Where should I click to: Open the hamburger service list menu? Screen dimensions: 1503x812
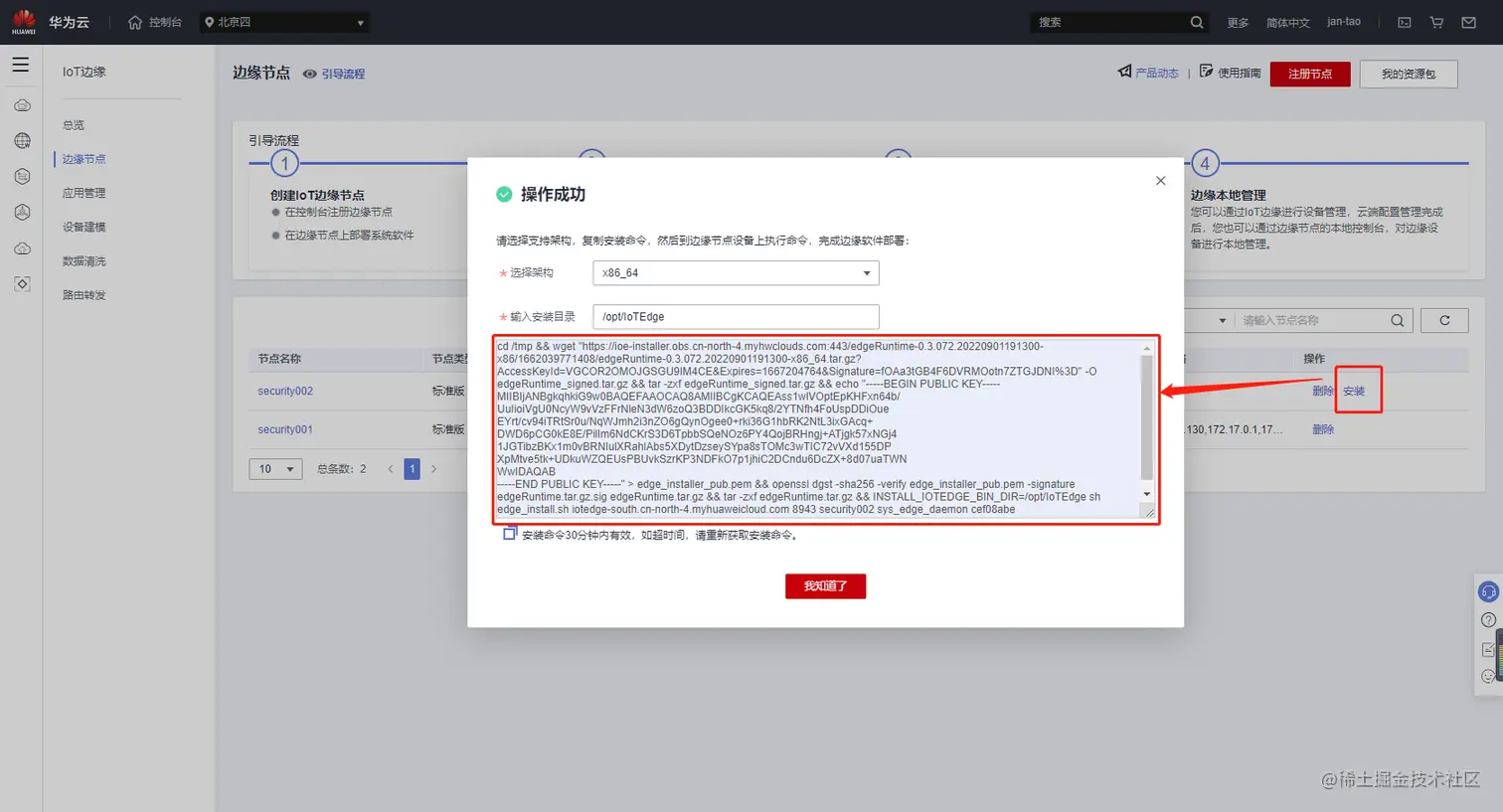[21, 65]
